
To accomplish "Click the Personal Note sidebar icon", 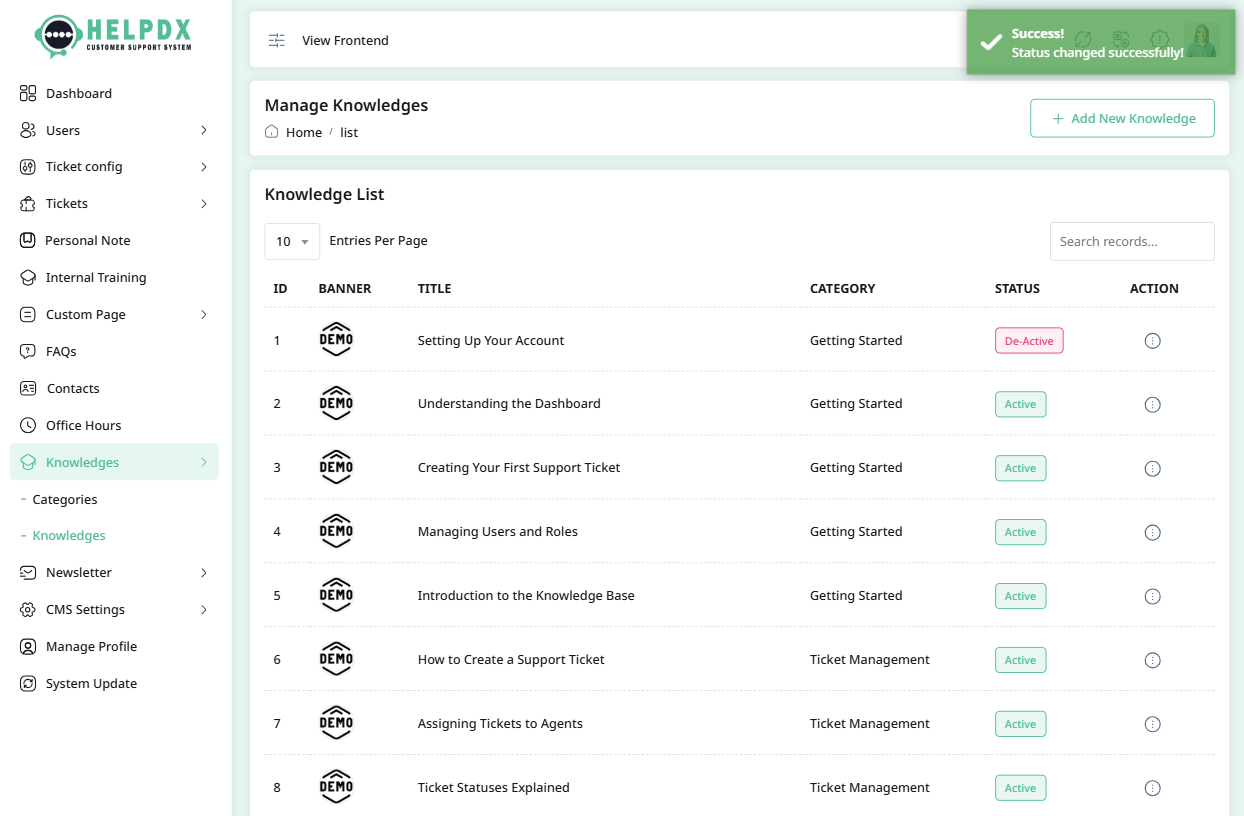I will (x=28, y=240).
